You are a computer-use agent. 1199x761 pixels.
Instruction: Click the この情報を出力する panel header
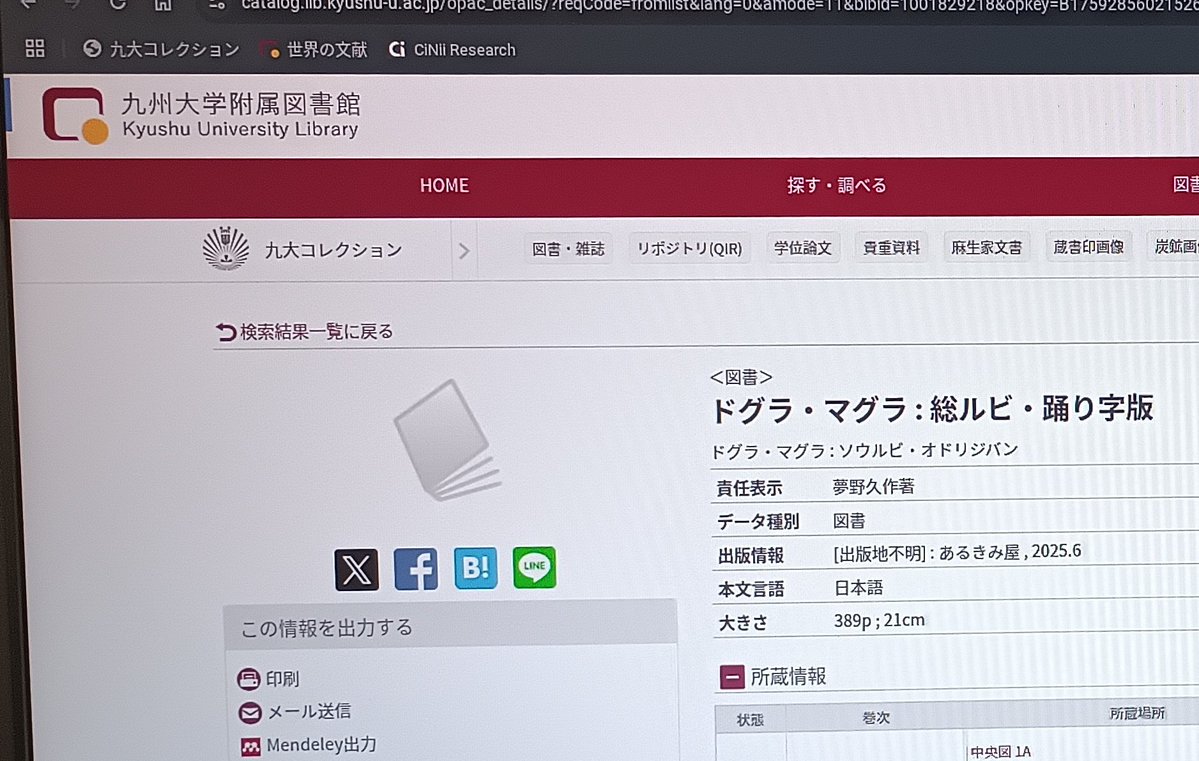point(450,625)
